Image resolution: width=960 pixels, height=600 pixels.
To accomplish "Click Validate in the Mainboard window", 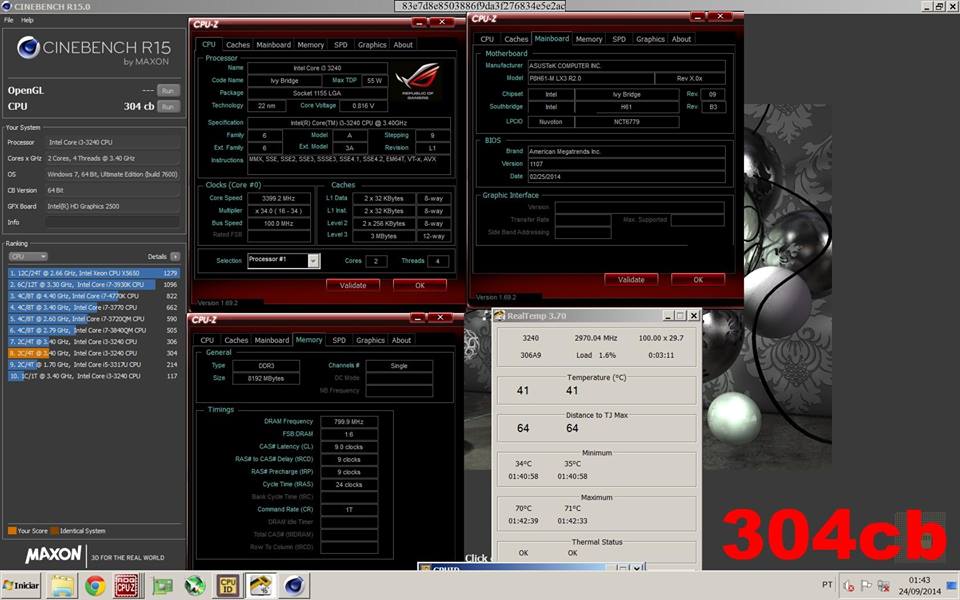I will coord(631,279).
